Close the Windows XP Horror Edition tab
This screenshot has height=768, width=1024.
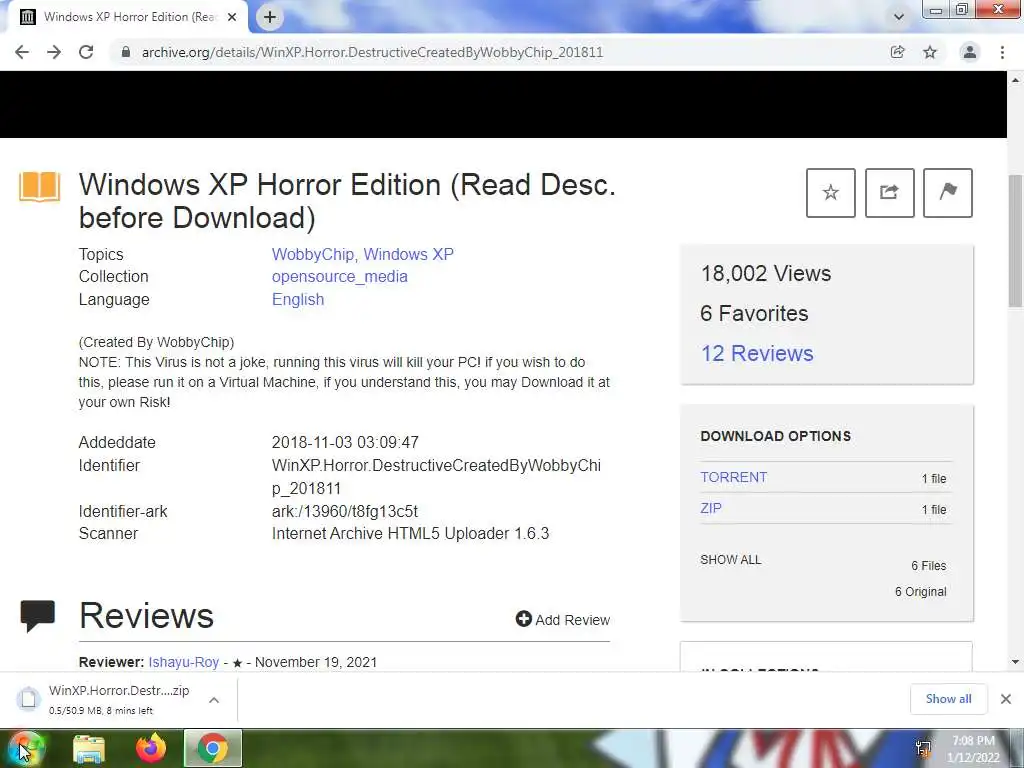232,17
